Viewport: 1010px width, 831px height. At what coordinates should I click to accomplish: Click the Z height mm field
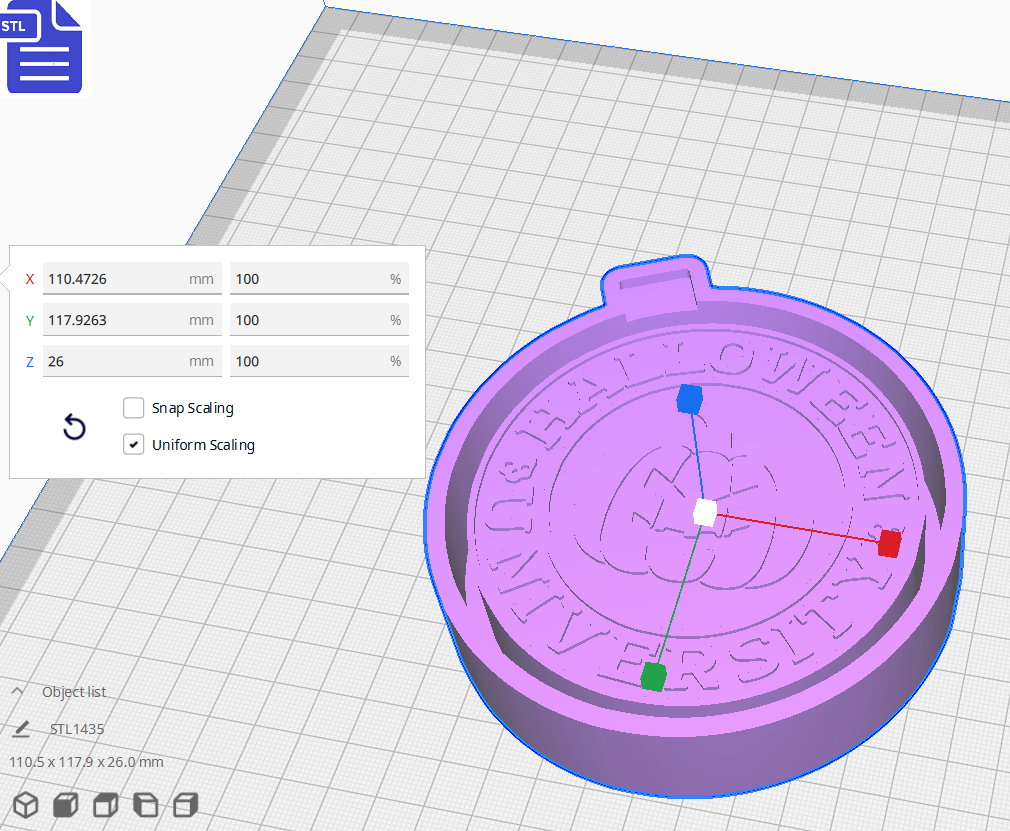coord(115,361)
